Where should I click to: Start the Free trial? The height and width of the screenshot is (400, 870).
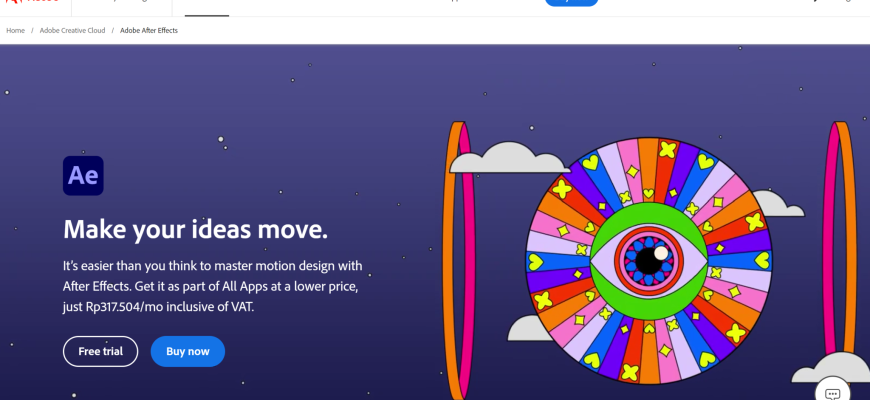point(100,351)
